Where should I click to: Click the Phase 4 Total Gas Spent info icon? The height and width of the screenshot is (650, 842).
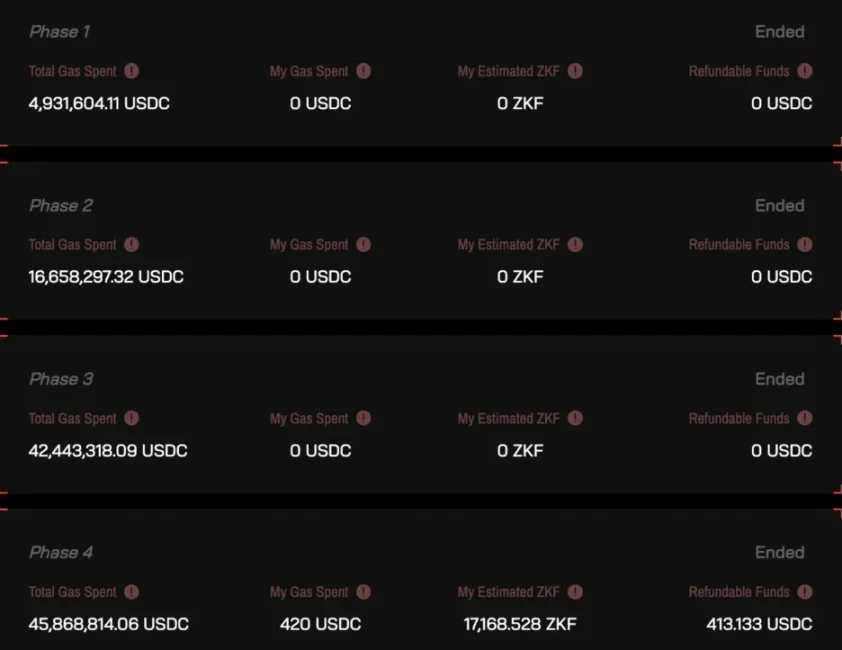pyautogui.click(x=132, y=591)
